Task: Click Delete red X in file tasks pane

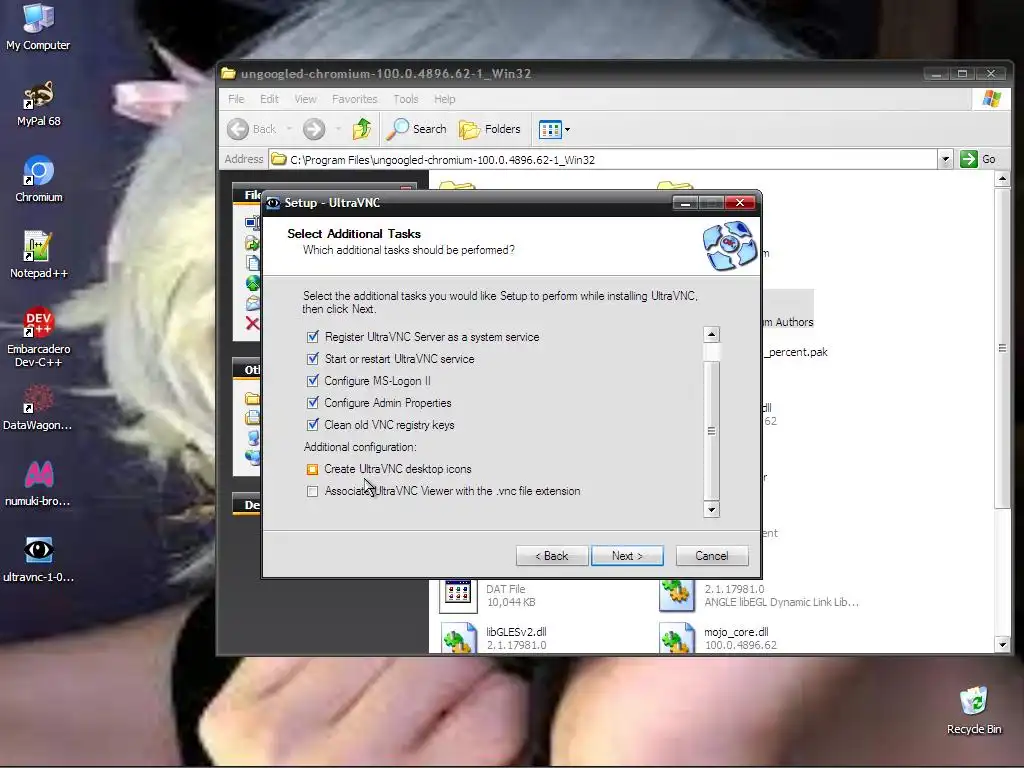Action: pos(252,323)
